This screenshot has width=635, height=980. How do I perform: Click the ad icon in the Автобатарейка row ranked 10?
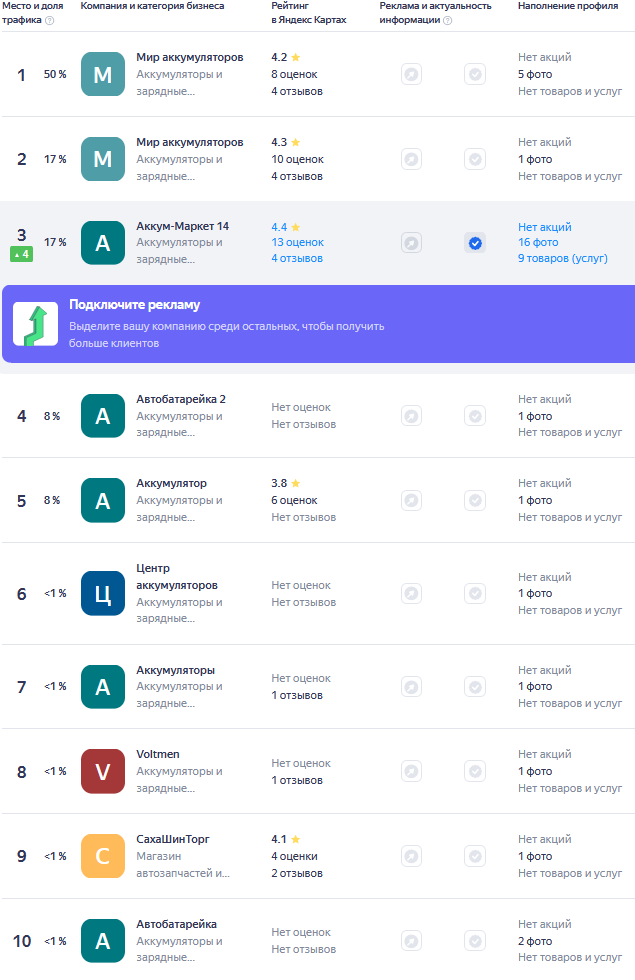pos(411,941)
